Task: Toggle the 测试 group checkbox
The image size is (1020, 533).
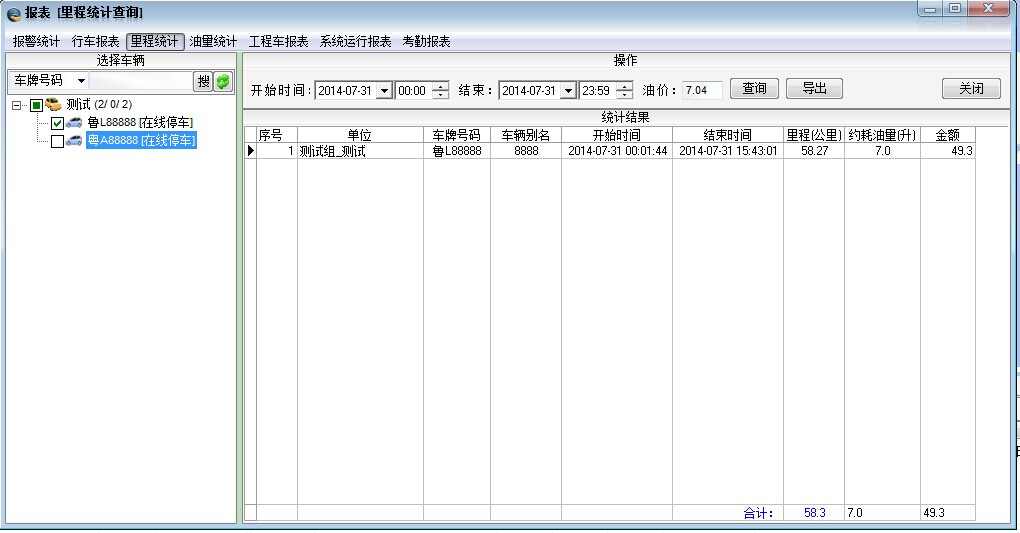Action: click(36, 105)
